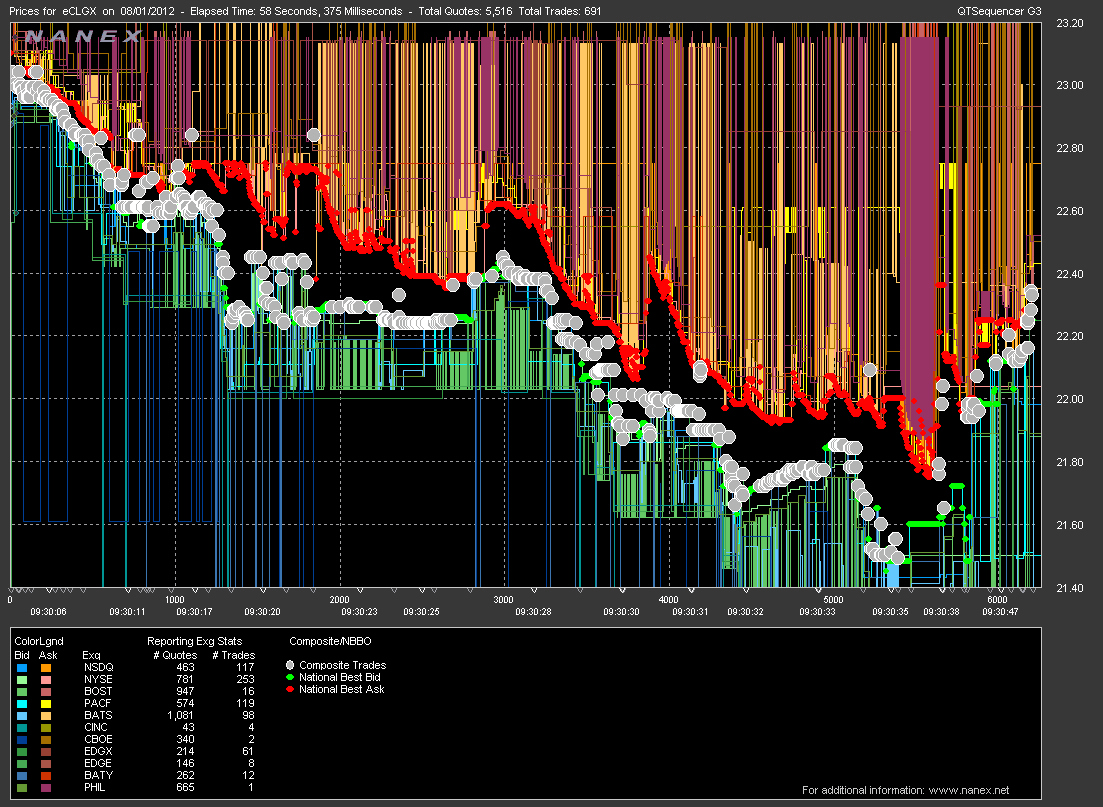Click the EDGX exchange label
This screenshot has width=1103, height=807.
click(98, 751)
